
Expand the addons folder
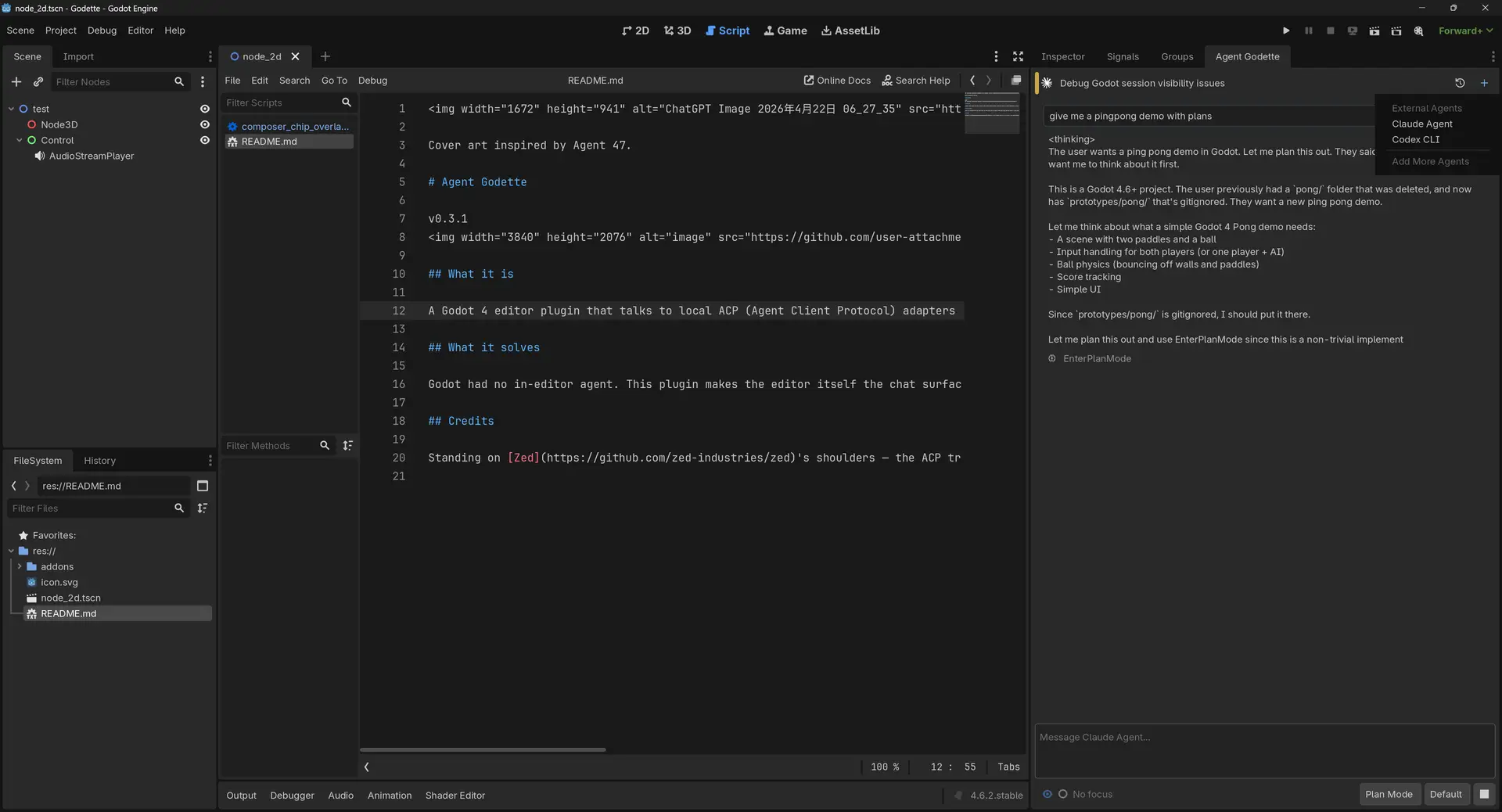coord(20,566)
